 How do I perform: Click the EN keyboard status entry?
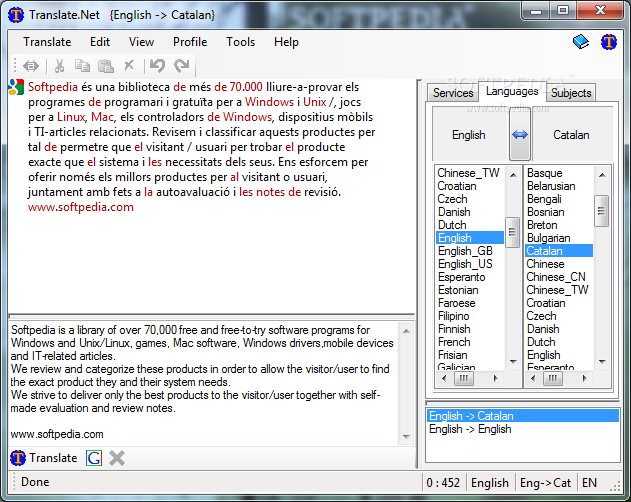(x=590, y=482)
